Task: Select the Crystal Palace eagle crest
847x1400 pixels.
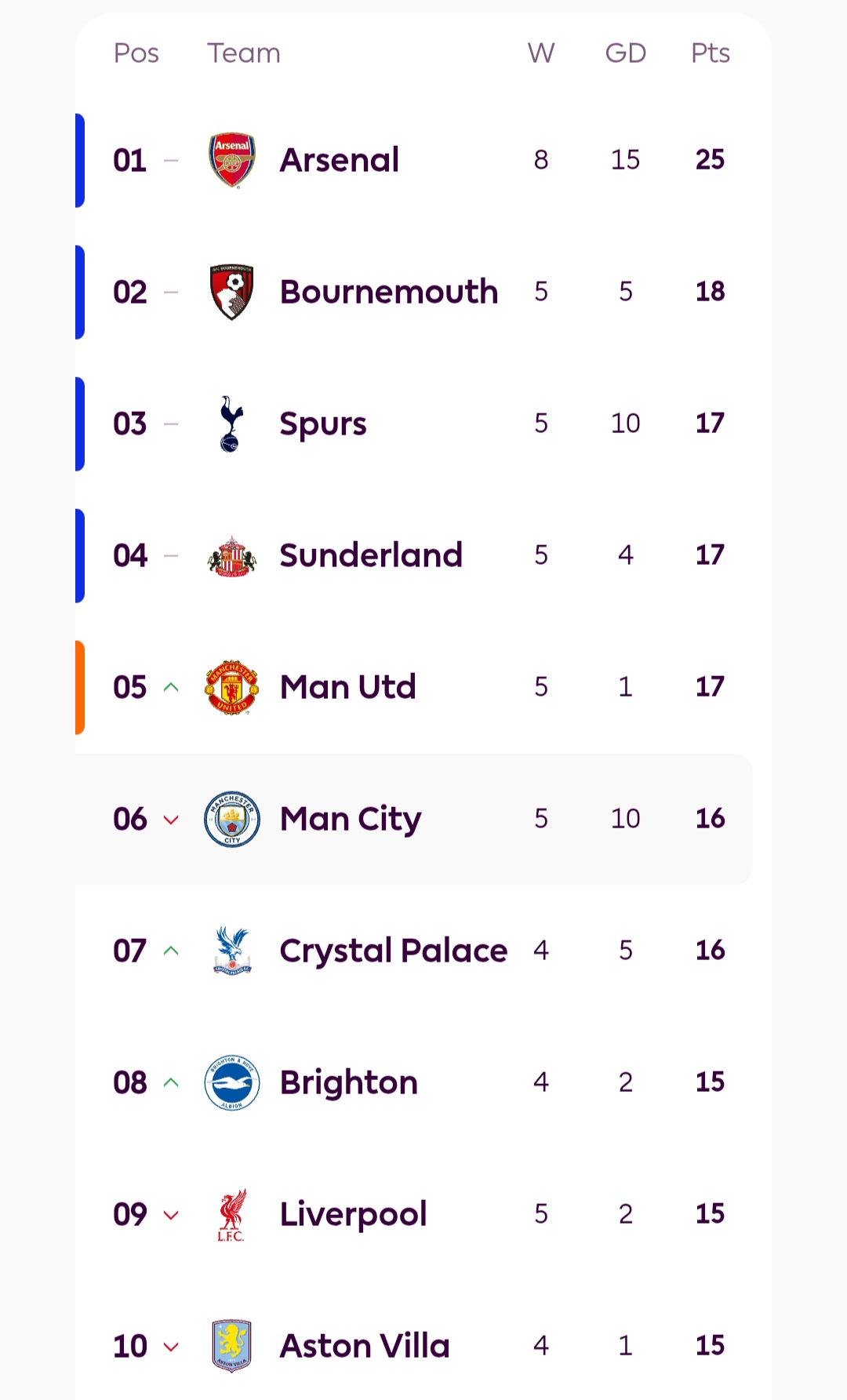Action: pos(231,951)
